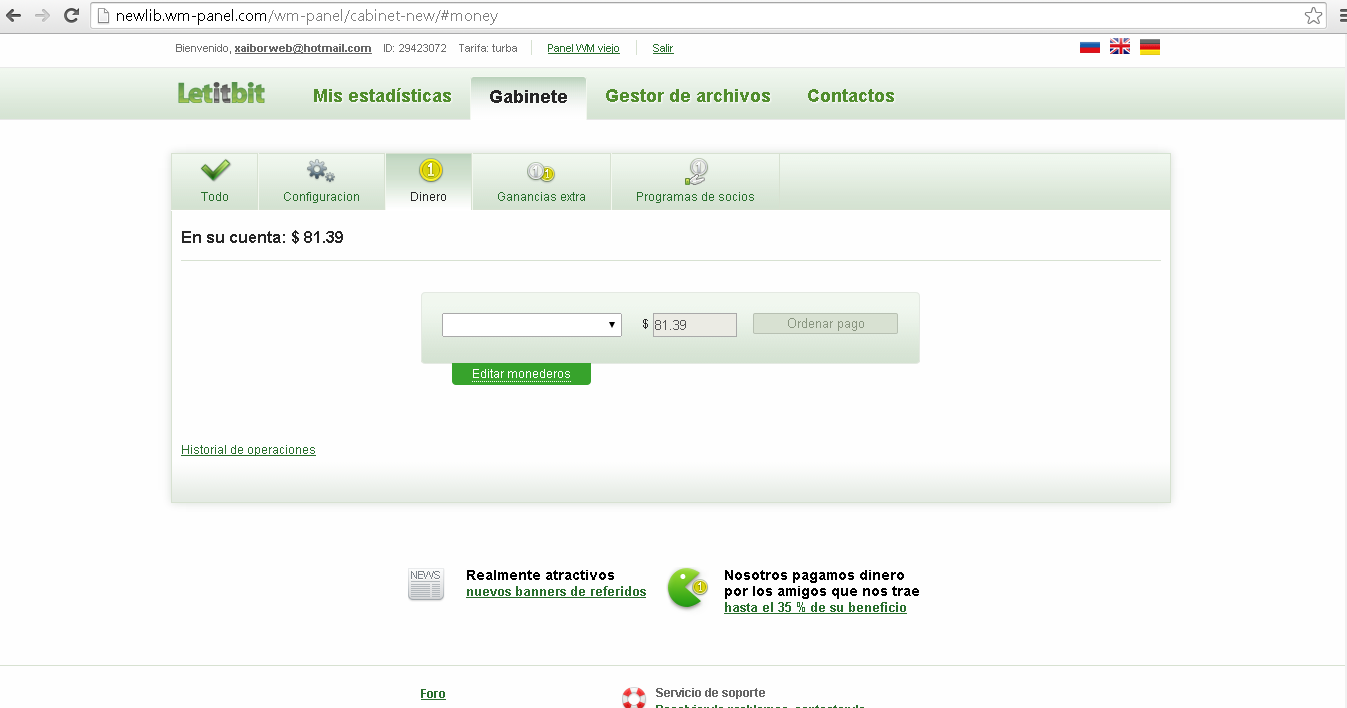
Task: Click the coins Ganancias extra icon
Action: pos(541,172)
